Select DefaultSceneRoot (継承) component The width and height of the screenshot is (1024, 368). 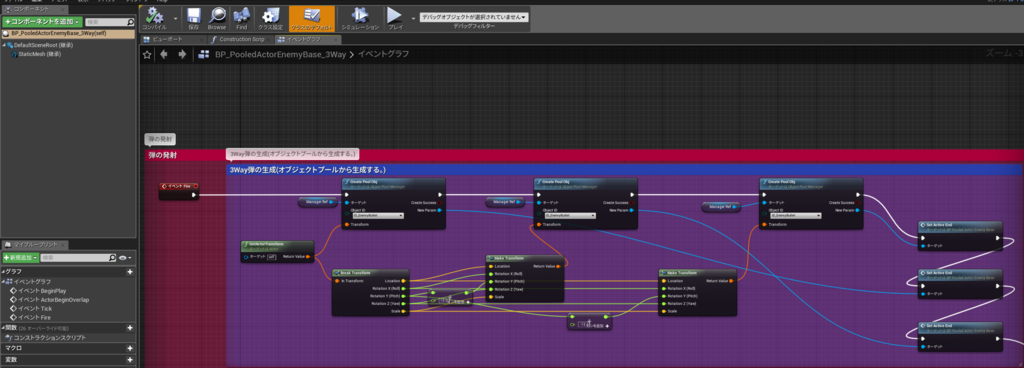coord(43,45)
